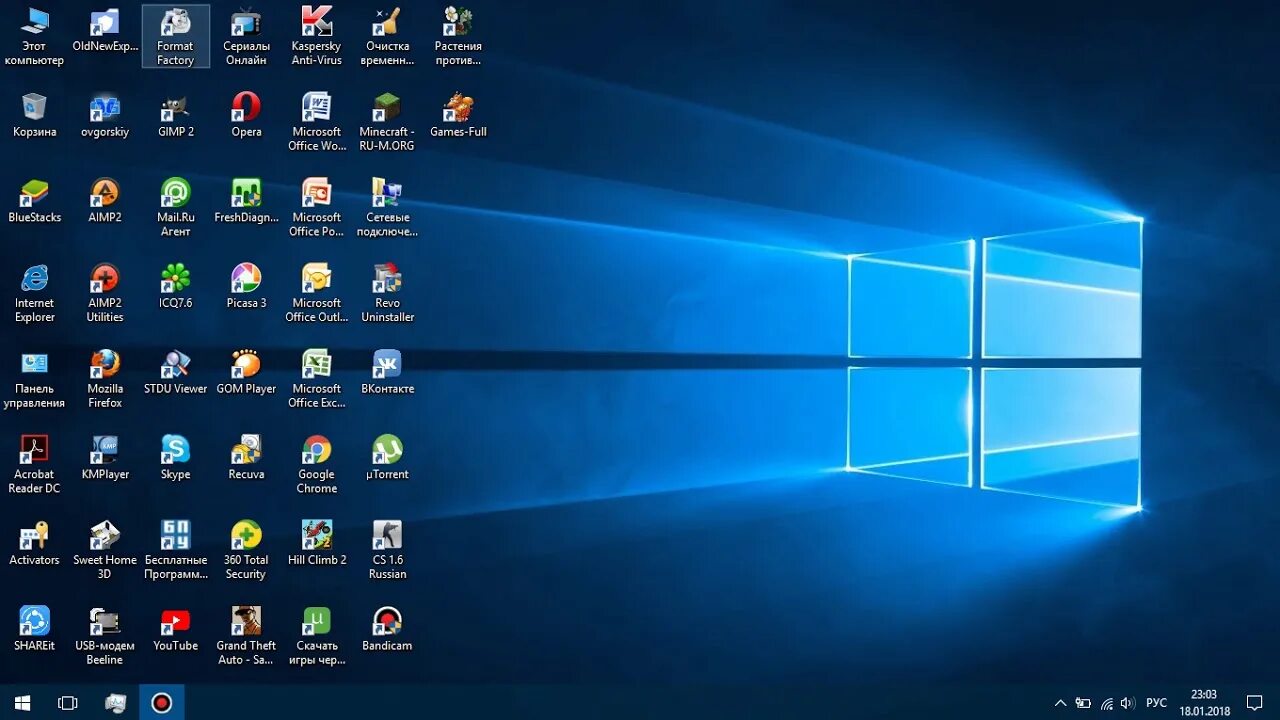Open the BlueStacks emulator
Image resolution: width=1280 pixels, height=720 pixels.
pyautogui.click(x=35, y=195)
